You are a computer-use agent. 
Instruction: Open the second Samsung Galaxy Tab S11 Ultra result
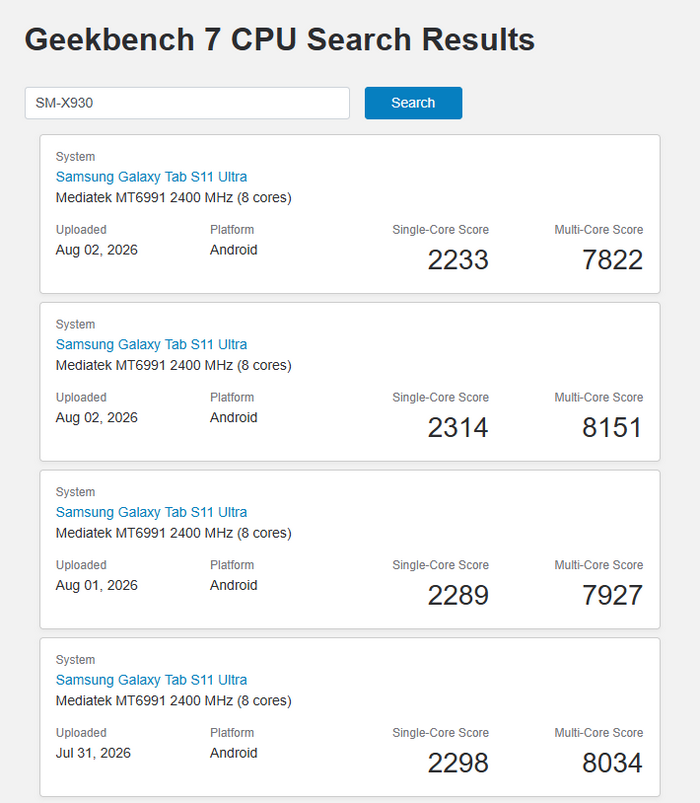point(151,344)
